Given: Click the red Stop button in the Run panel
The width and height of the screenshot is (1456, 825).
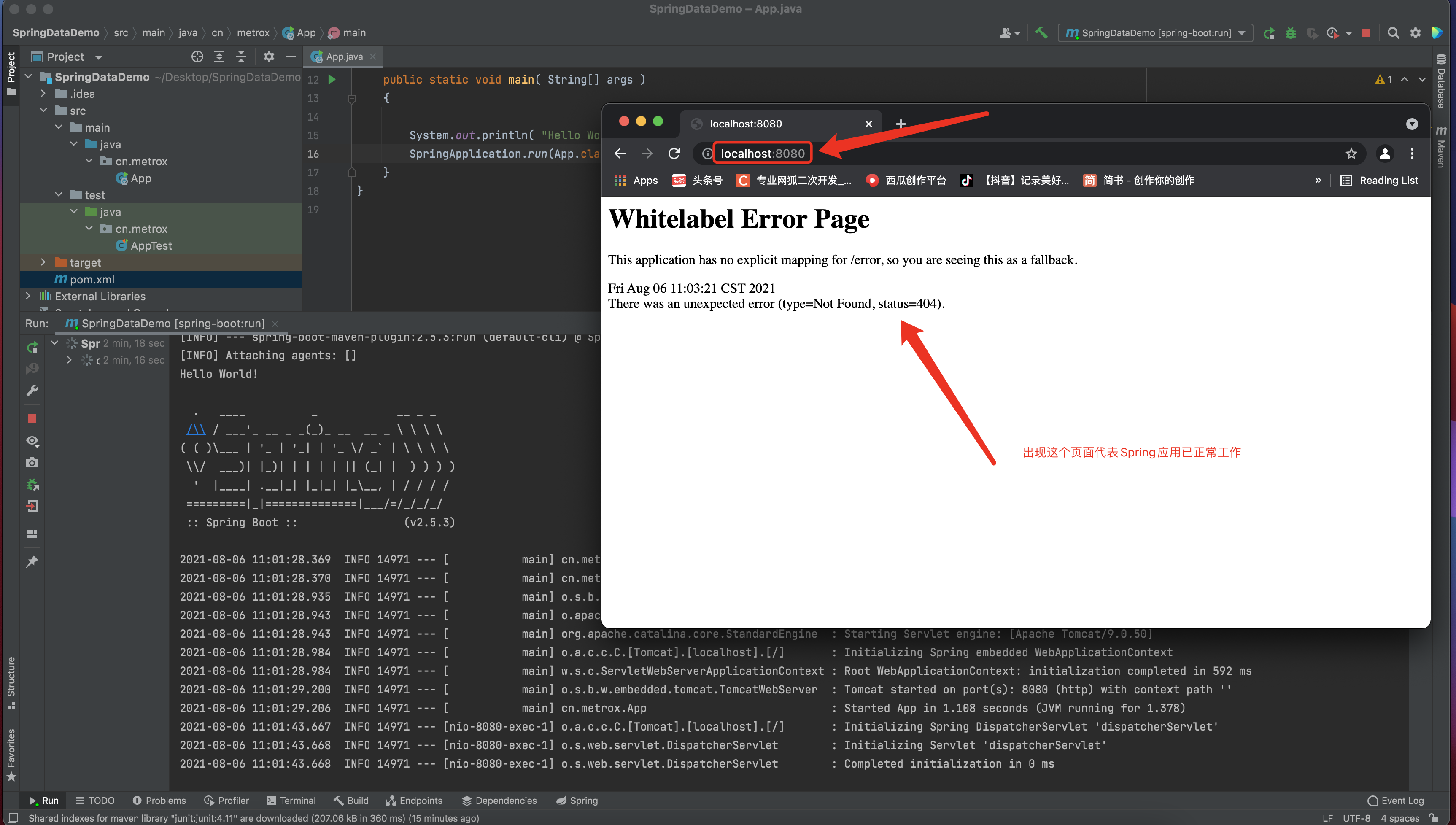Looking at the screenshot, I should tap(32, 418).
